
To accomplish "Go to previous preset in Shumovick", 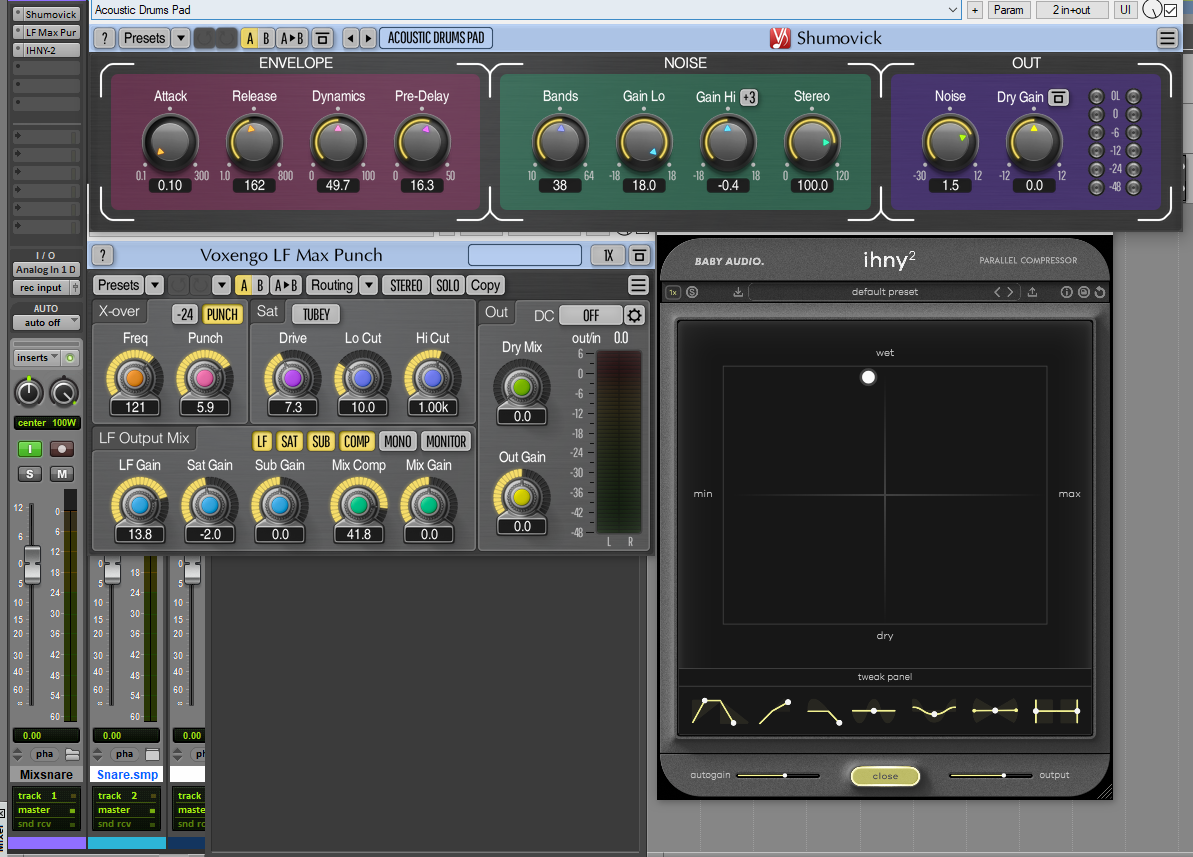I will [349, 38].
